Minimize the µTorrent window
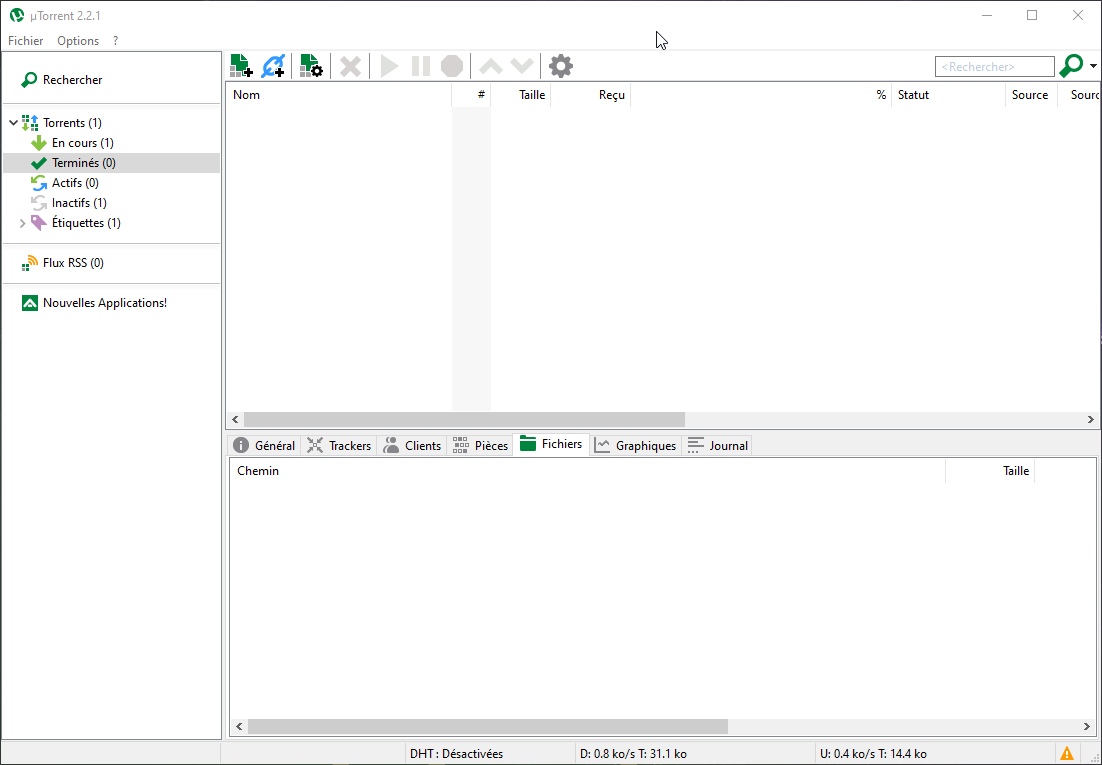Image resolution: width=1102 pixels, height=765 pixels. [987, 15]
